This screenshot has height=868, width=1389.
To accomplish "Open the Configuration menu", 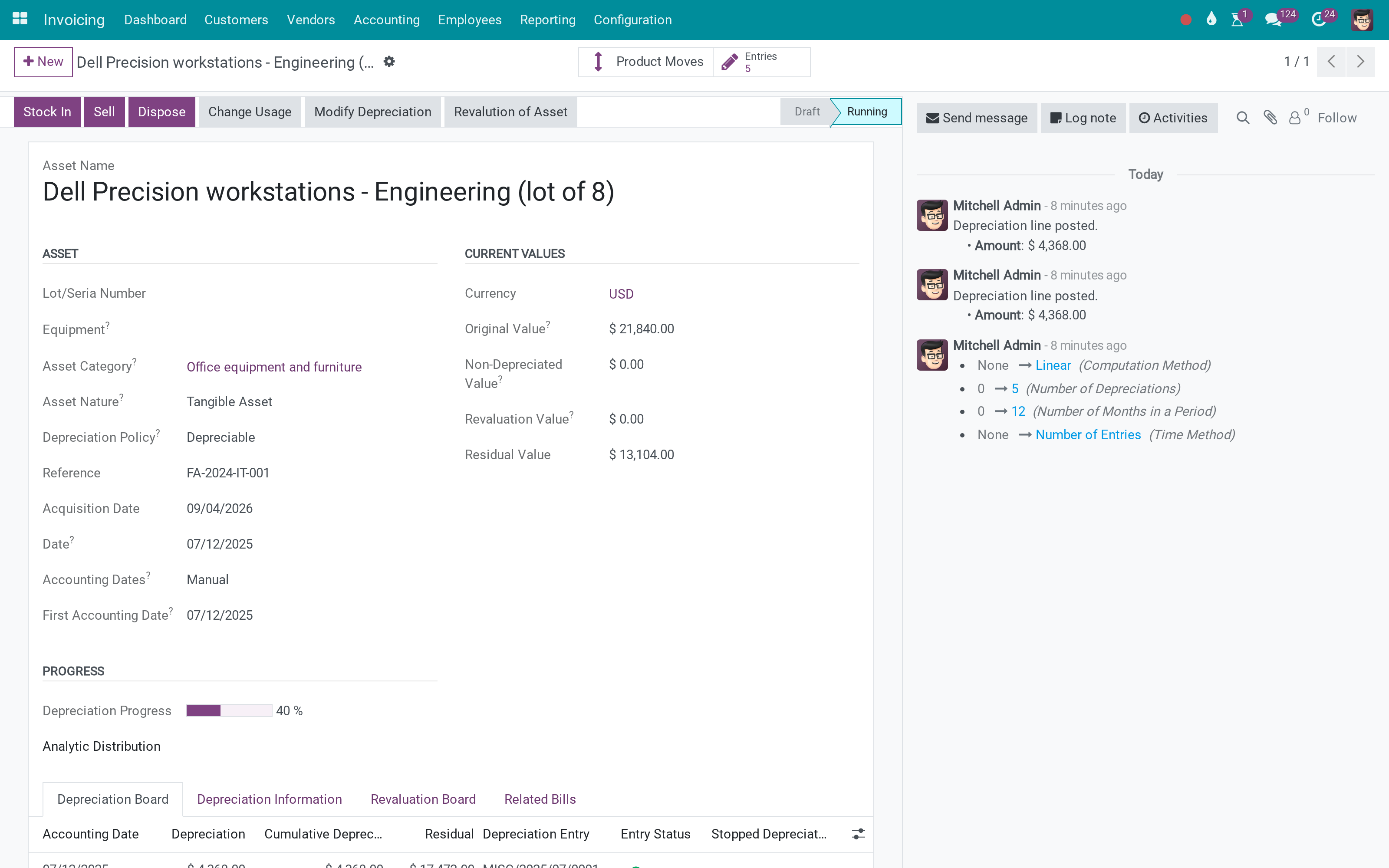I will pos(632,20).
